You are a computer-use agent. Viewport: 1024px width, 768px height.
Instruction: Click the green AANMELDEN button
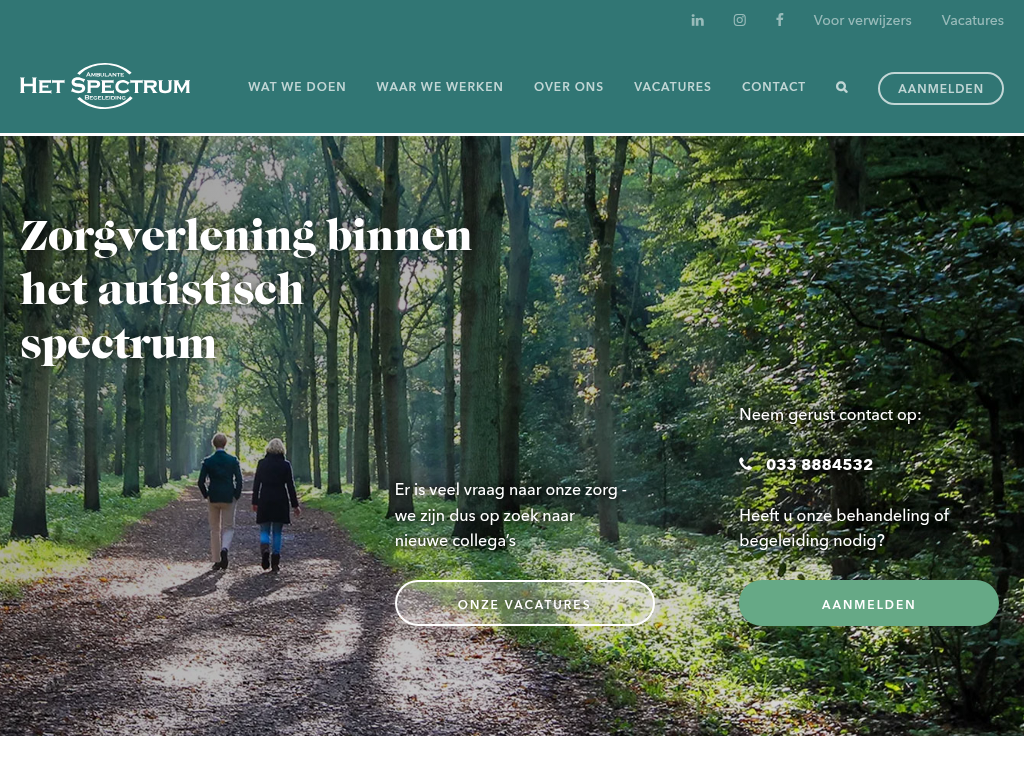869,603
